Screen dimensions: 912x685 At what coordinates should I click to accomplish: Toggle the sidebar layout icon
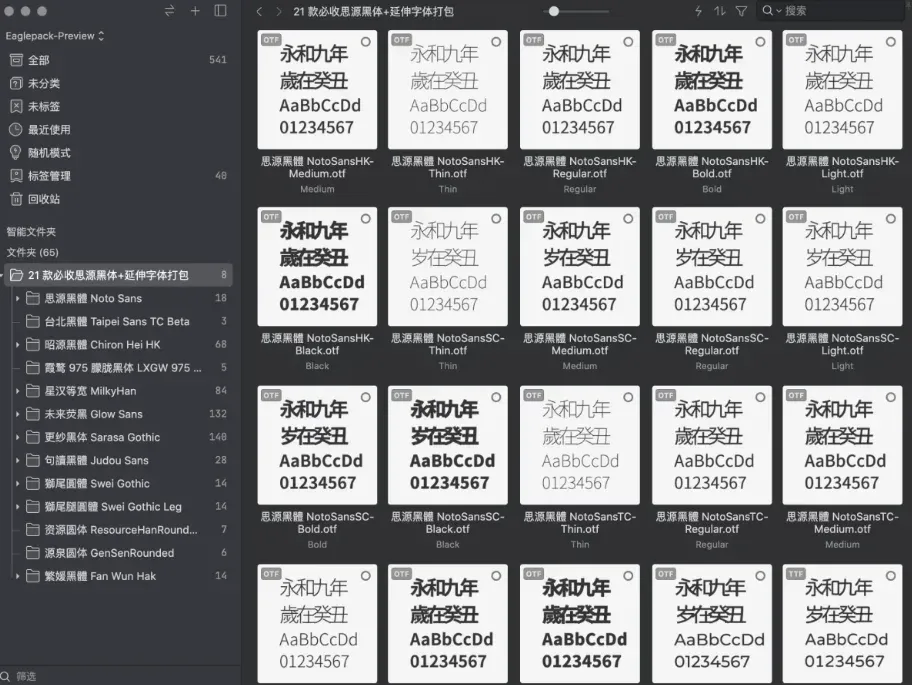coord(220,11)
